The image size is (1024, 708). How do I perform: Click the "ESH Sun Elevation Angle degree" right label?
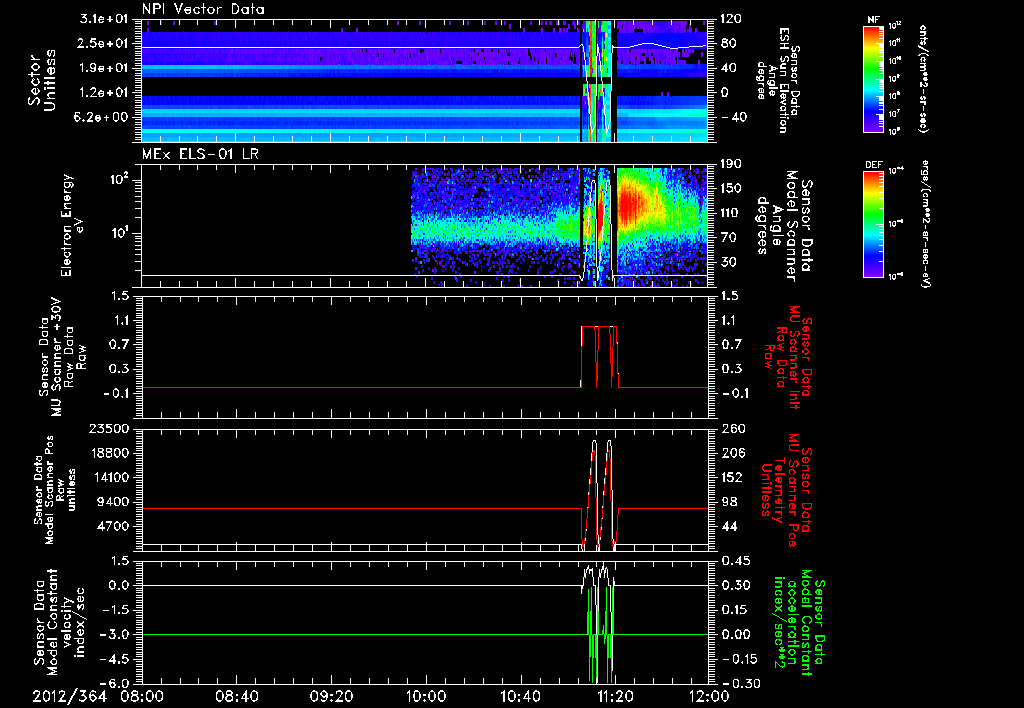(778, 80)
